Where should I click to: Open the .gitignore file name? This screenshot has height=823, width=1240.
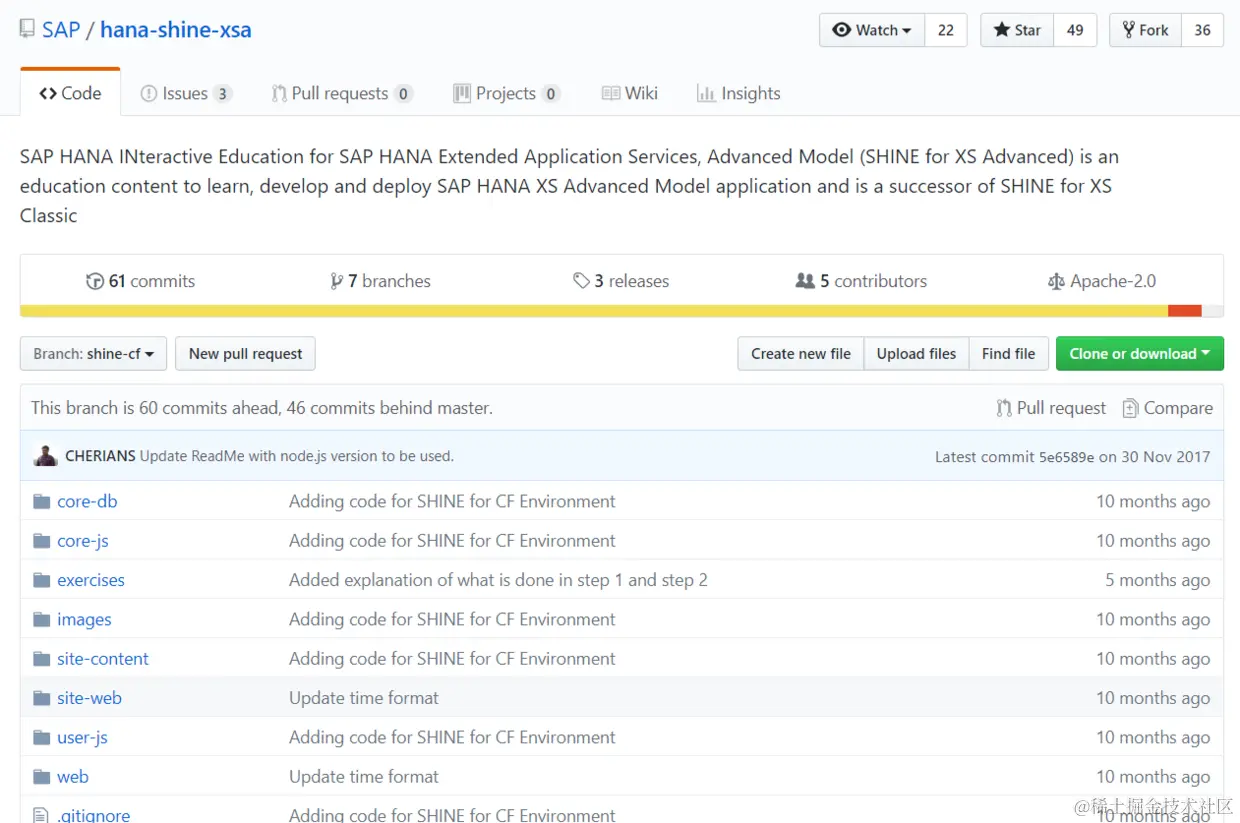tap(93, 815)
